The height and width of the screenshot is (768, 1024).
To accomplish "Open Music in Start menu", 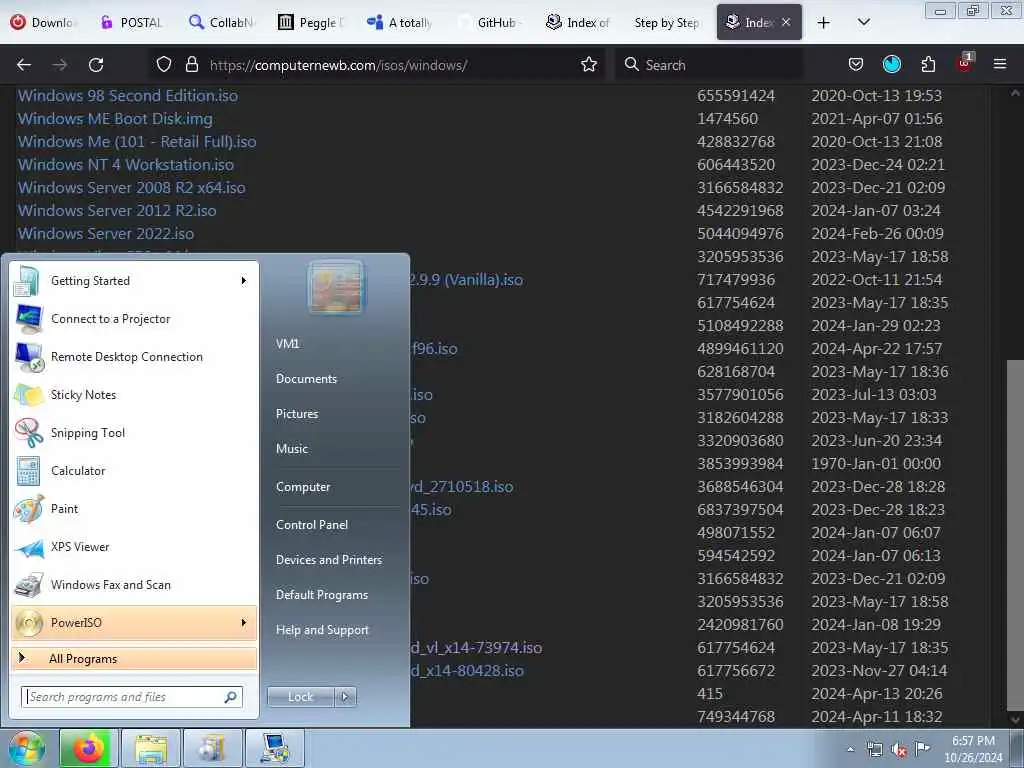I will coord(292,449).
